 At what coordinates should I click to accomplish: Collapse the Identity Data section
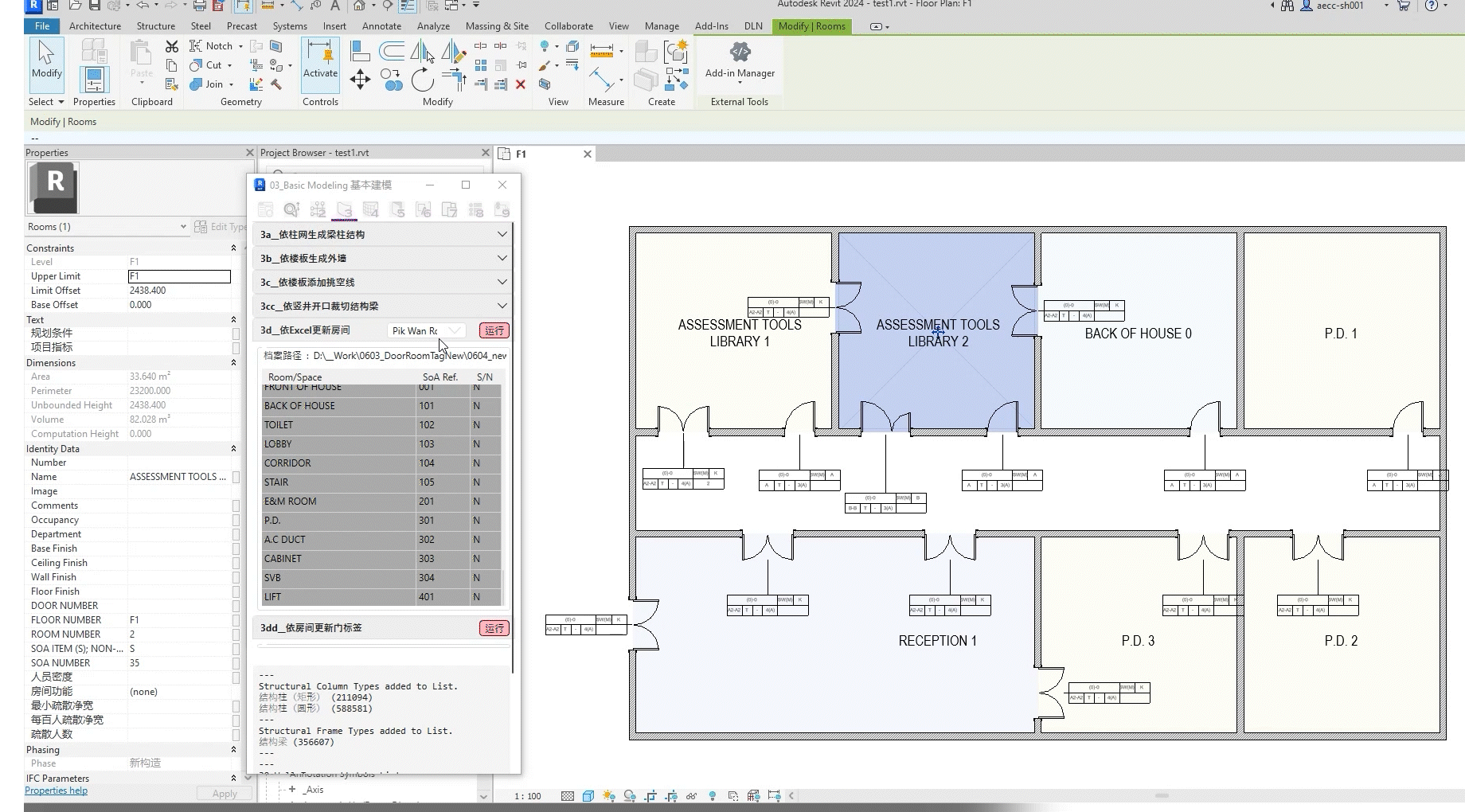click(233, 449)
